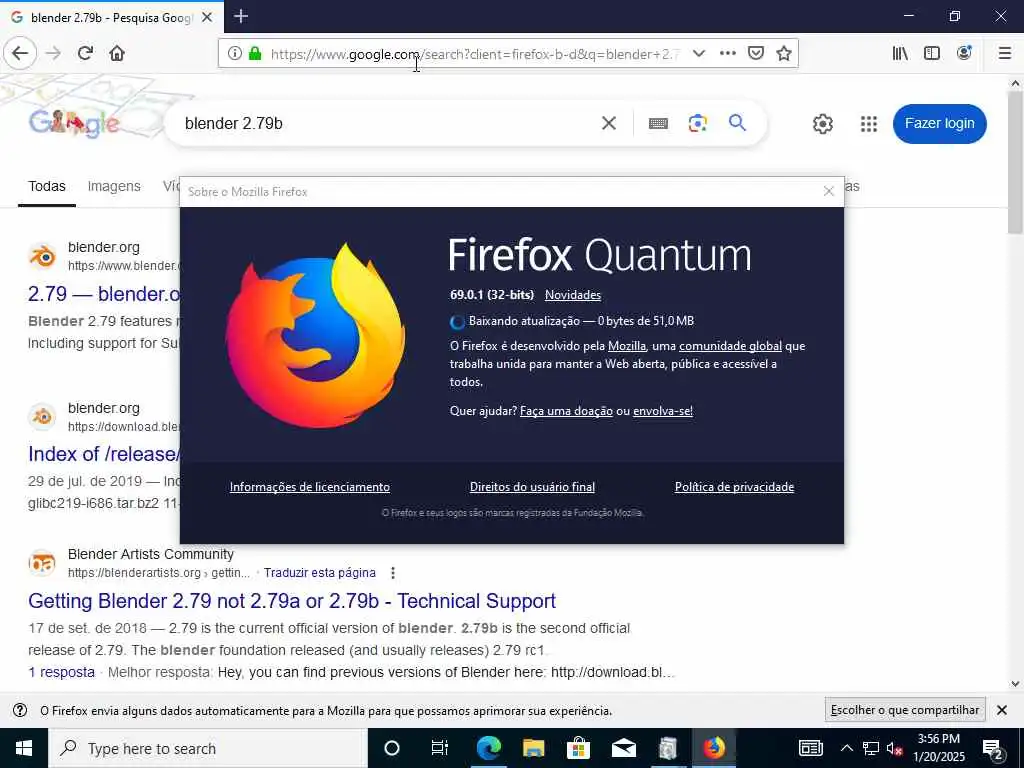Bookmark this page with the star icon
This screenshot has width=1024, height=768.
tap(784, 53)
